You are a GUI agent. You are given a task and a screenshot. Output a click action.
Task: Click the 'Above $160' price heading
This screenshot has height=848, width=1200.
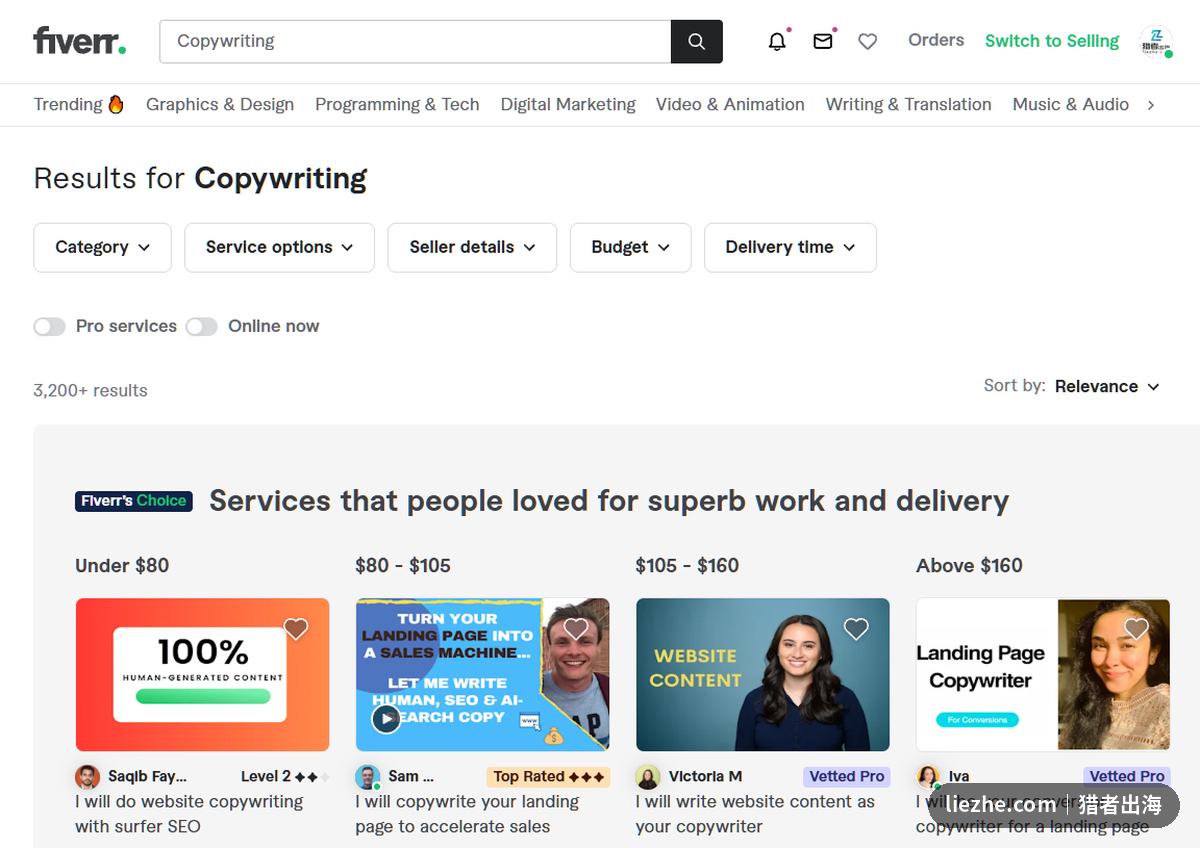969,566
